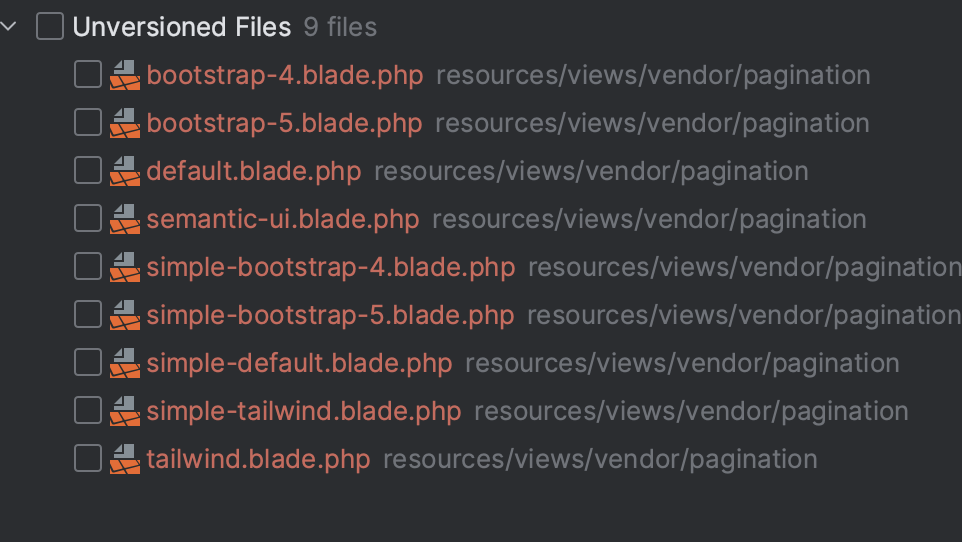Click path text next to tailwind.blade.php
The width and height of the screenshot is (962, 542).
pos(600,459)
